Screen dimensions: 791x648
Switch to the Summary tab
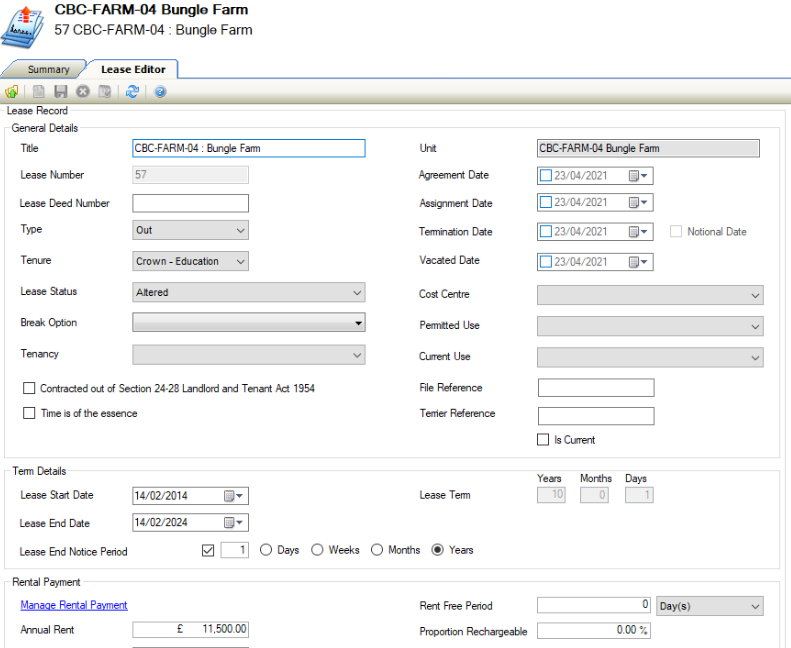(48, 70)
